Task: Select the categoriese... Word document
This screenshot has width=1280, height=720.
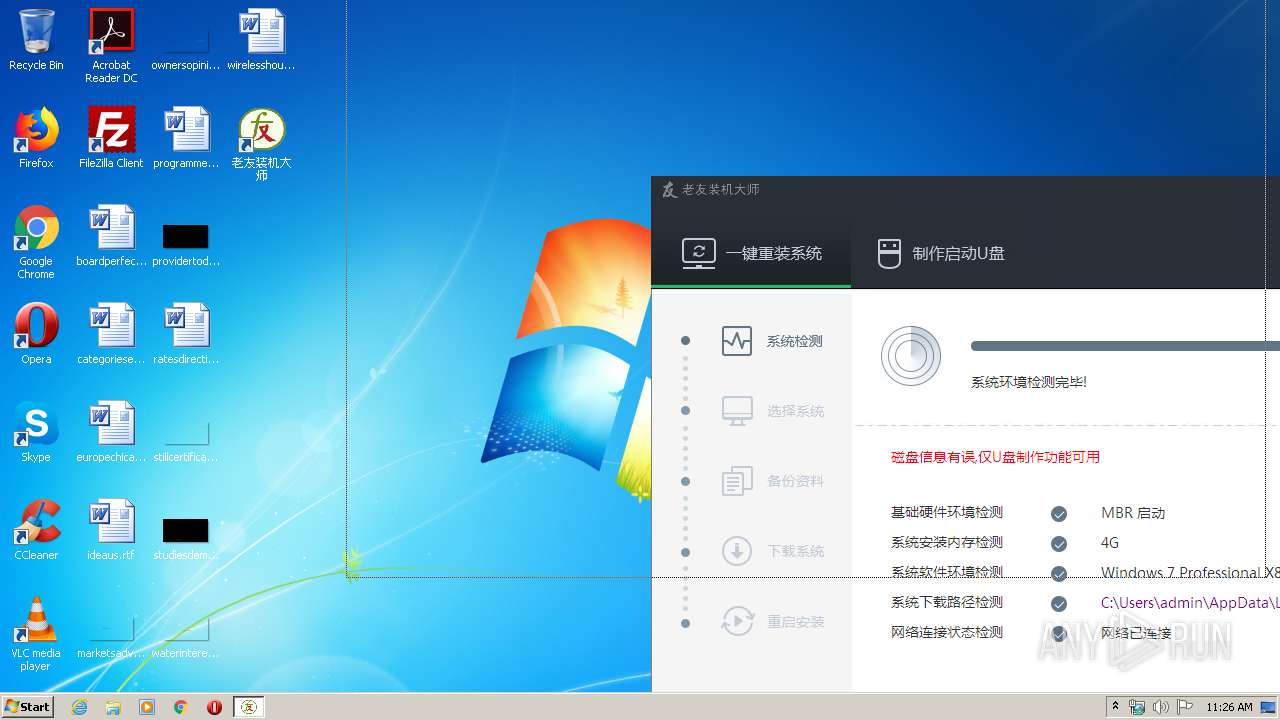Action: tap(111, 334)
